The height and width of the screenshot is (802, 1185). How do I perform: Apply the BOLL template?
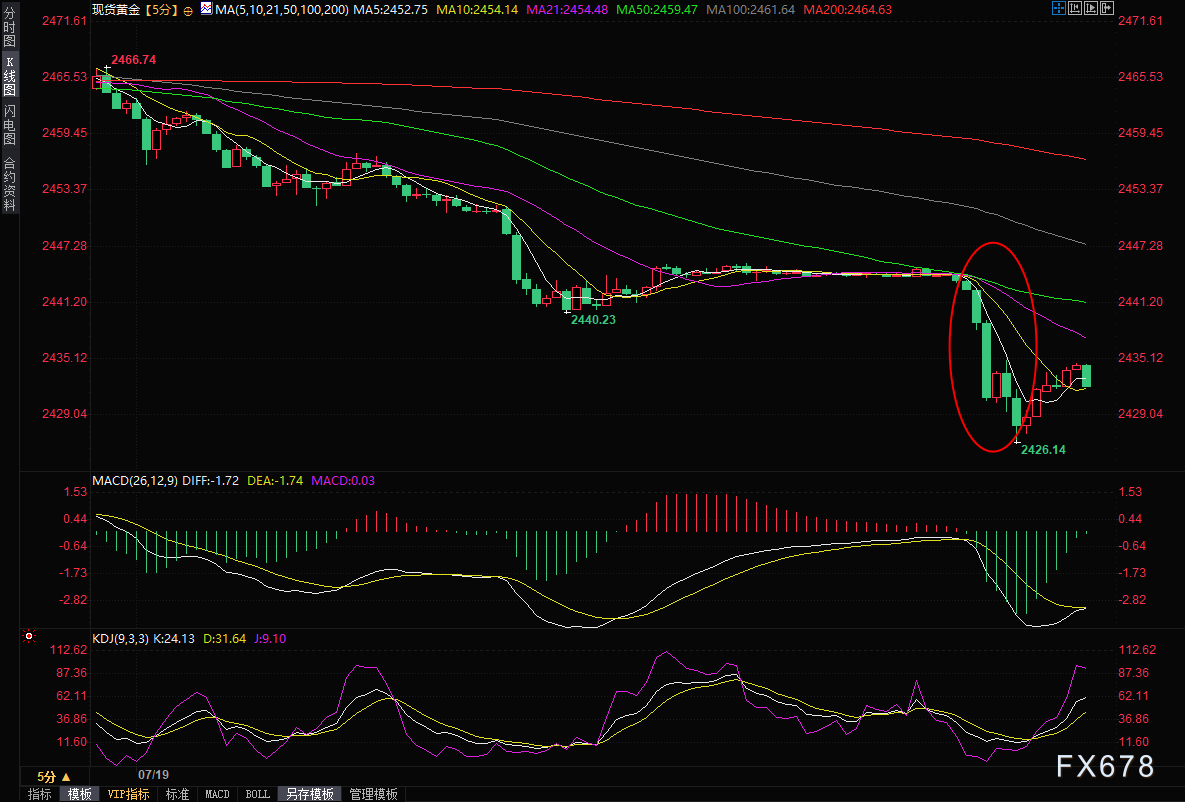(x=258, y=794)
